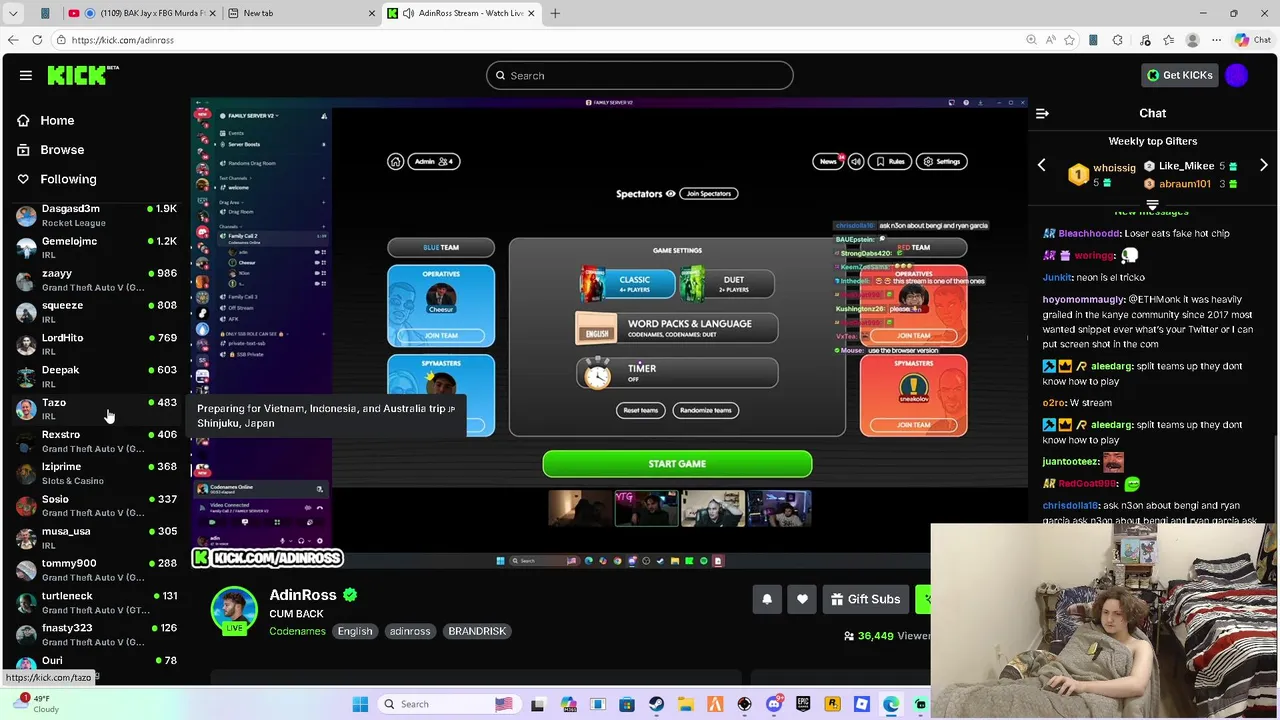Open the Codenames category link
This screenshot has width=1280, height=720.
(x=297, y=631)
